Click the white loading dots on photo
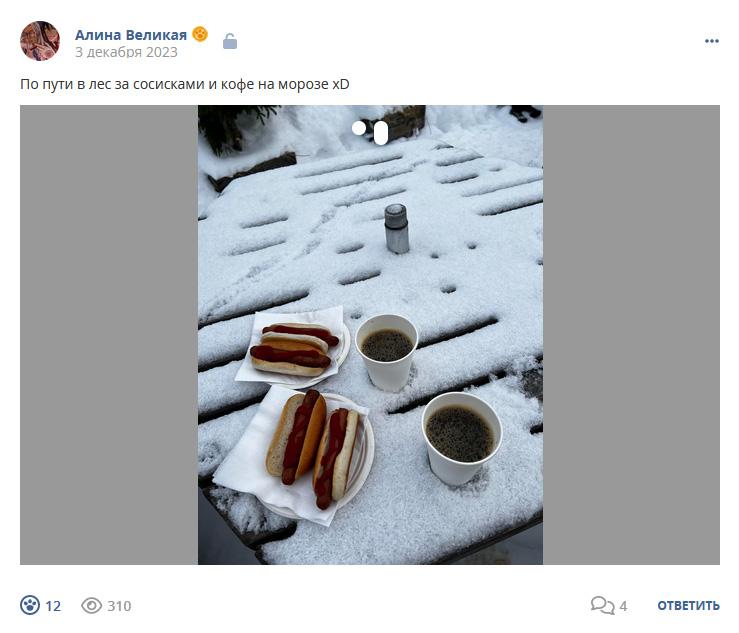Screen dimensions: 739x633 370,132
